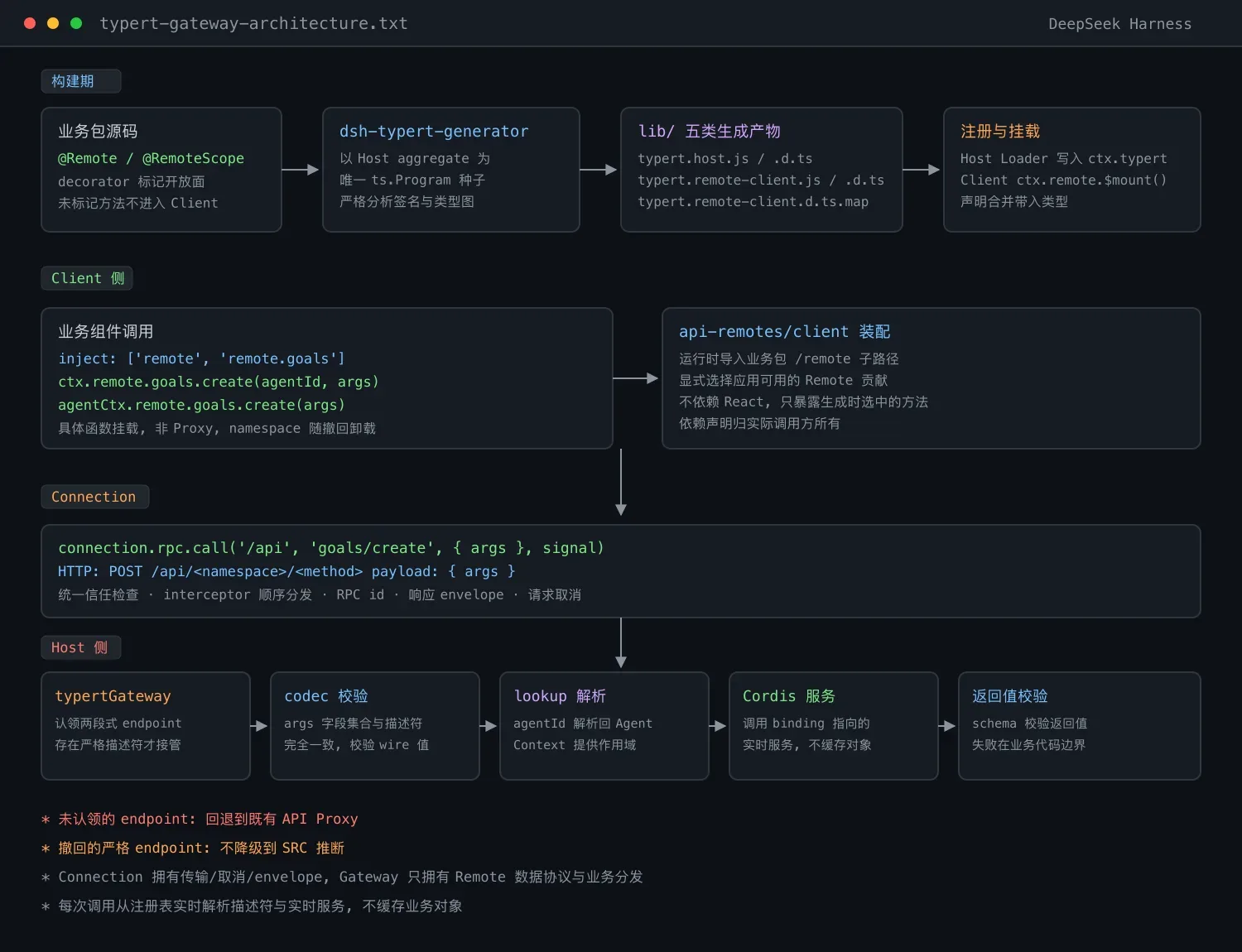
Task: Select the Host 侧 section tag
Action: (x=80, y=647)
